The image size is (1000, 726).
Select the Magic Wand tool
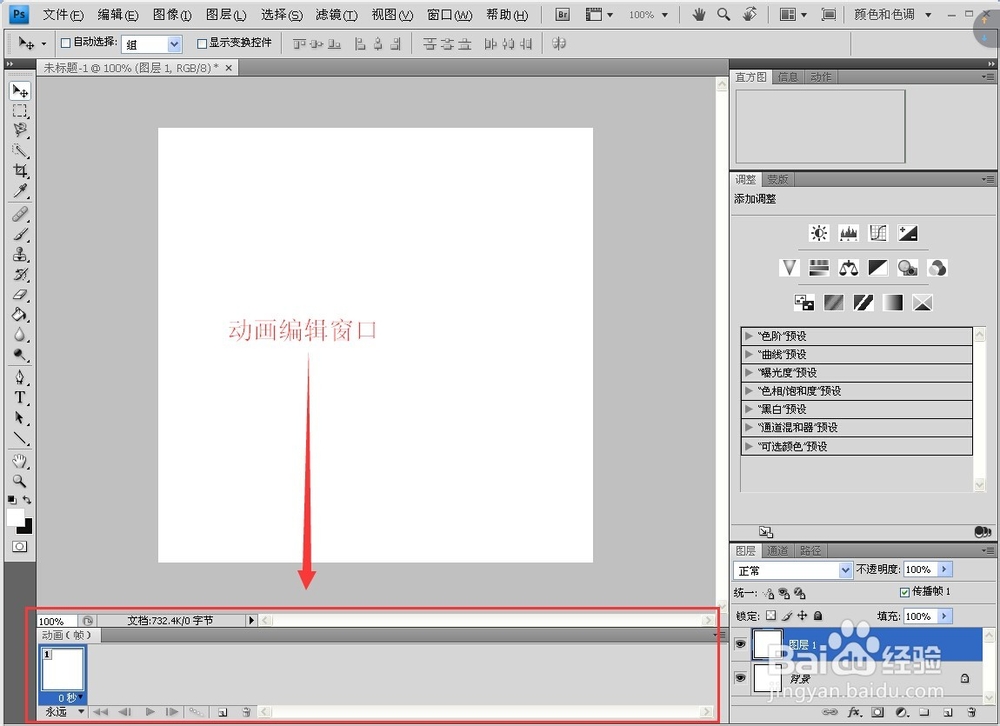(20, 151)
